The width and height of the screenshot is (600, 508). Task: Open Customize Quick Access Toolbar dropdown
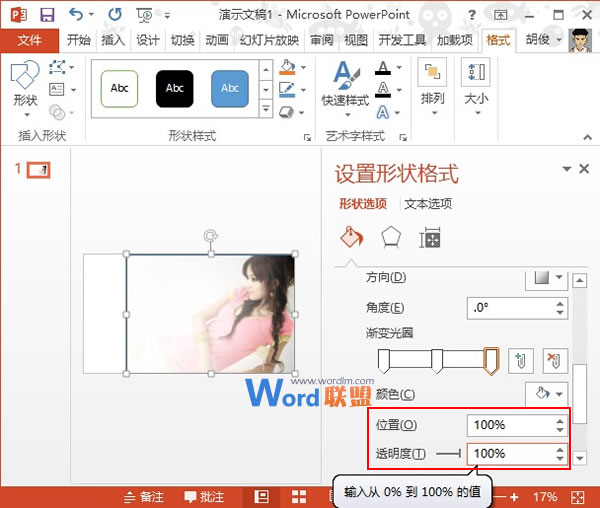pos(167,16)
